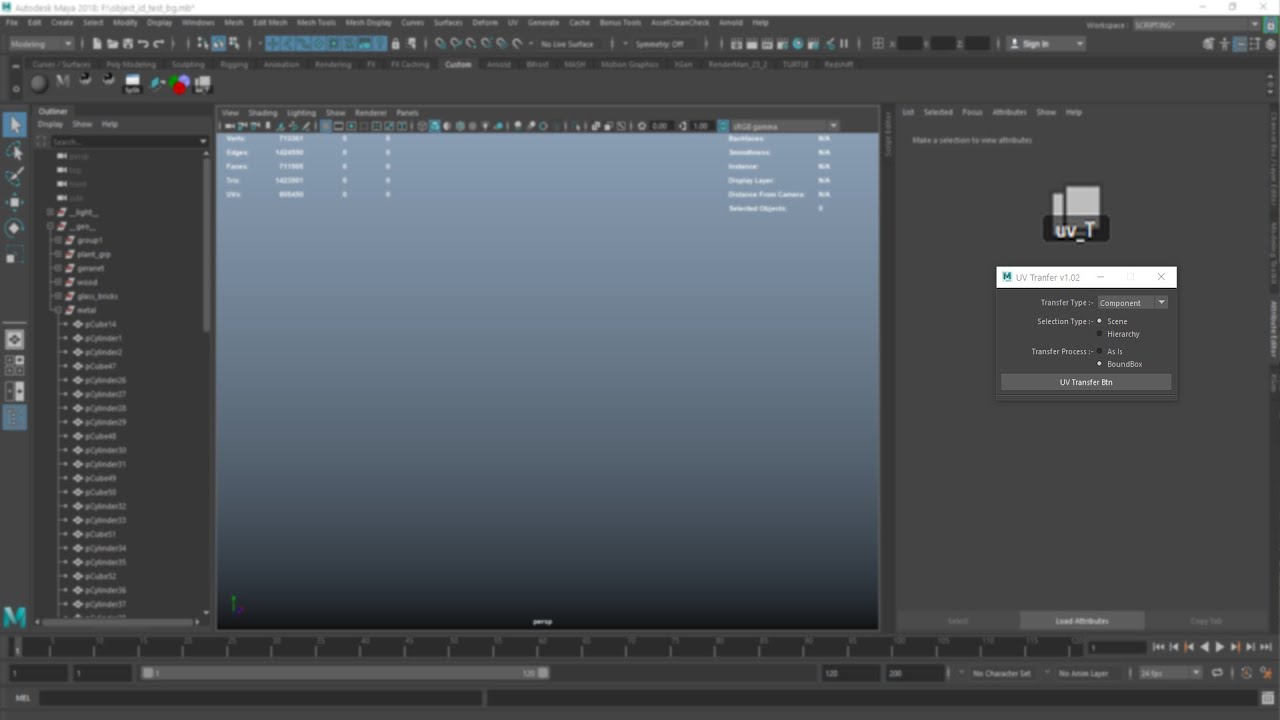Viewport: 1280px width, 720px height.
Task: Click the RGB spheres shelf icon
Action: click(x=179, y=85)
